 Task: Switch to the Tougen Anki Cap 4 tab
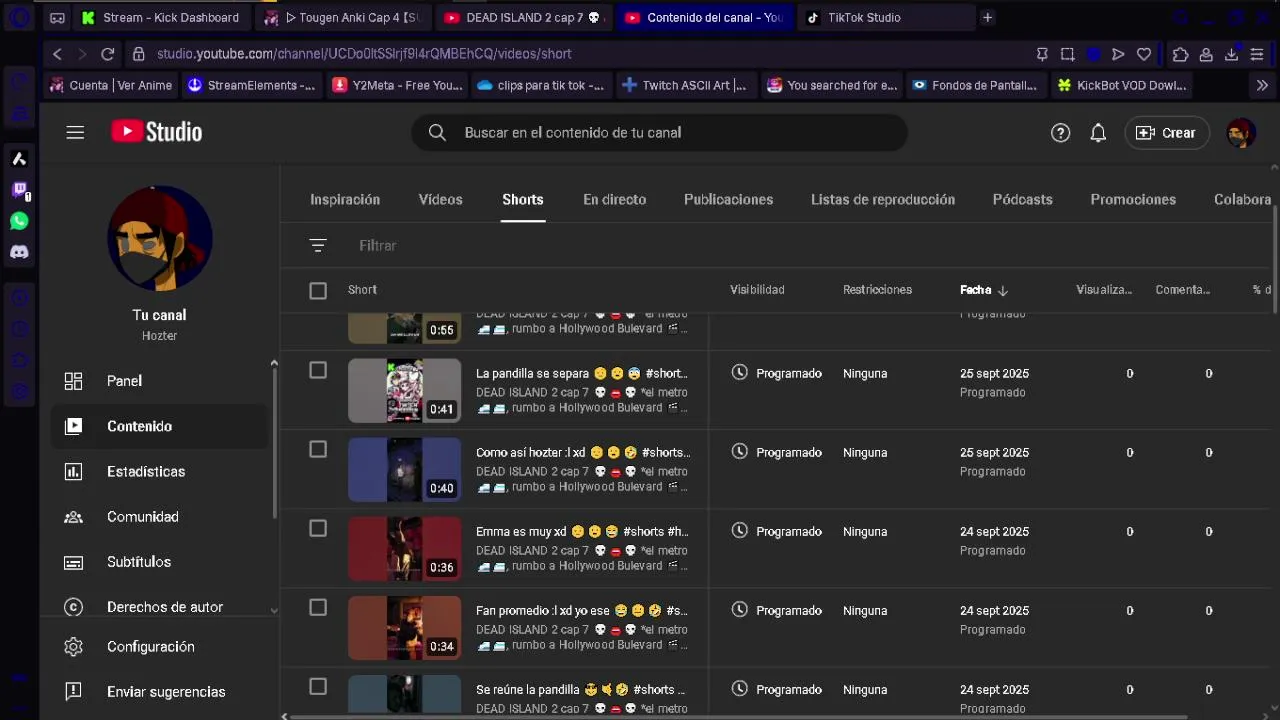[346, 17]
